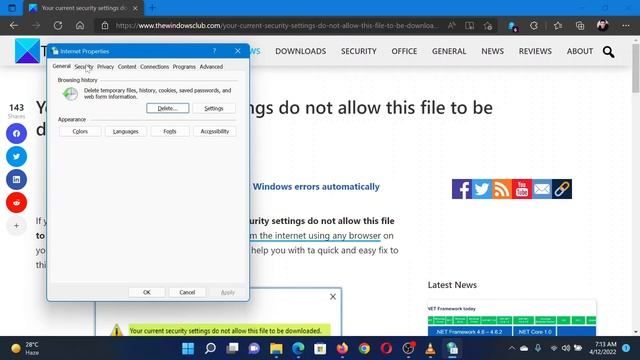Switch to the Privacy tab

coord(105,67)
